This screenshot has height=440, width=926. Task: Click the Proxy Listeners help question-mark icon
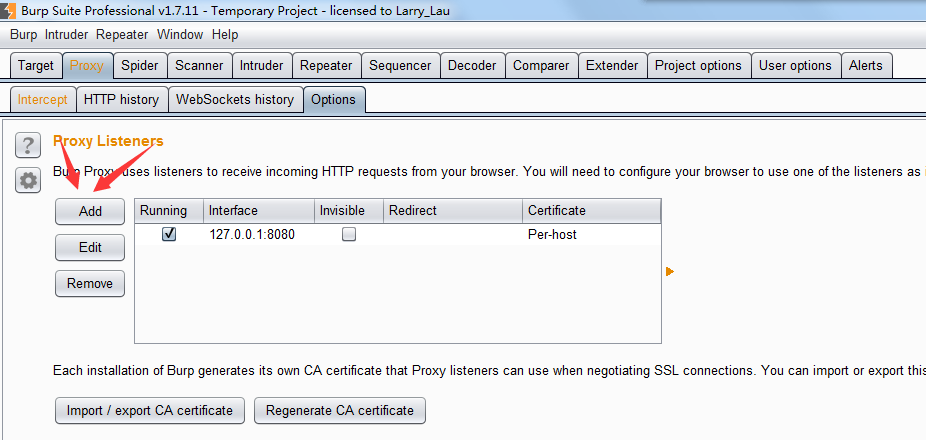point(28,145)
